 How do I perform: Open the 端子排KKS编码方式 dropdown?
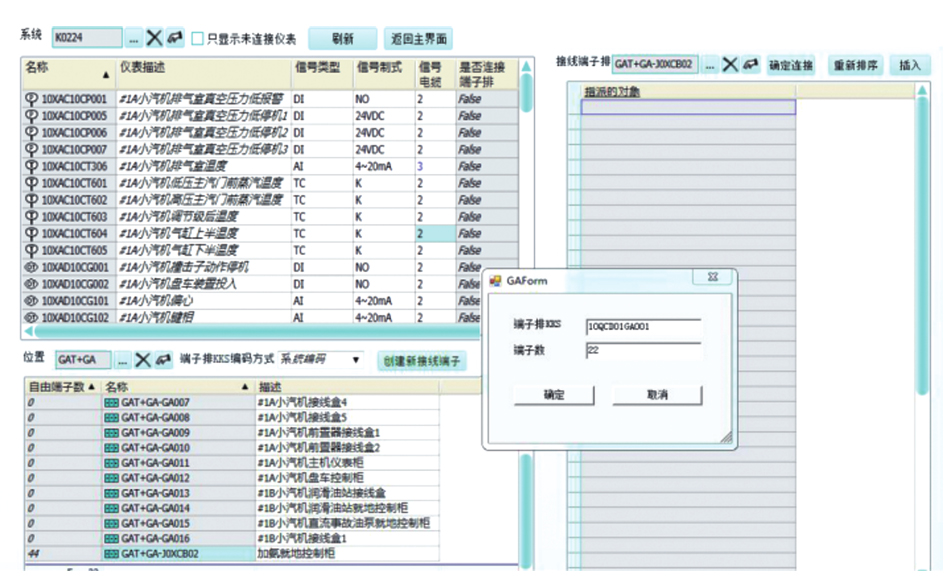[x=356, y=360]
